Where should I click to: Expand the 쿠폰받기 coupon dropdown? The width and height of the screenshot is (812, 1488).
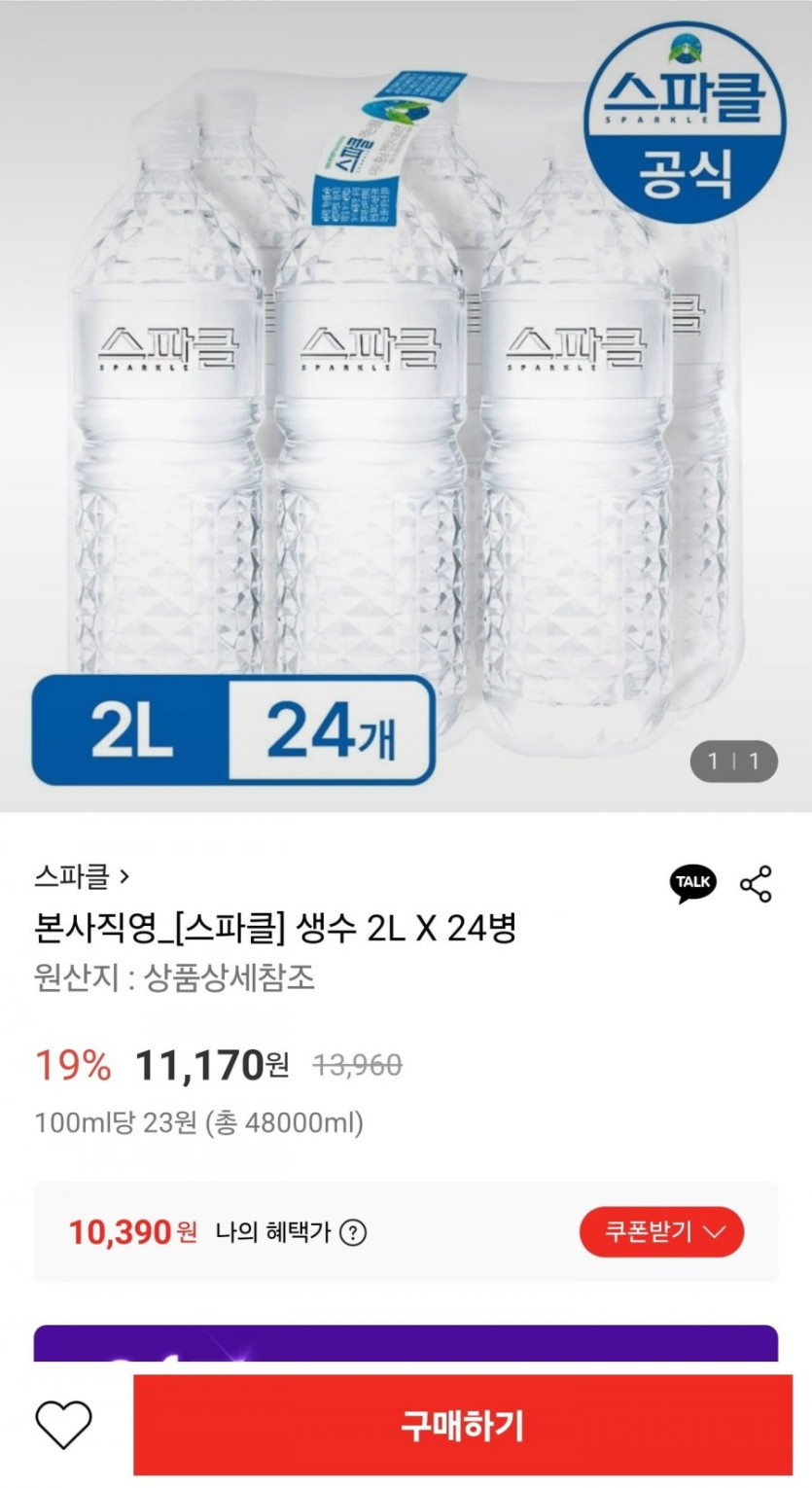tap(661, 1232)
